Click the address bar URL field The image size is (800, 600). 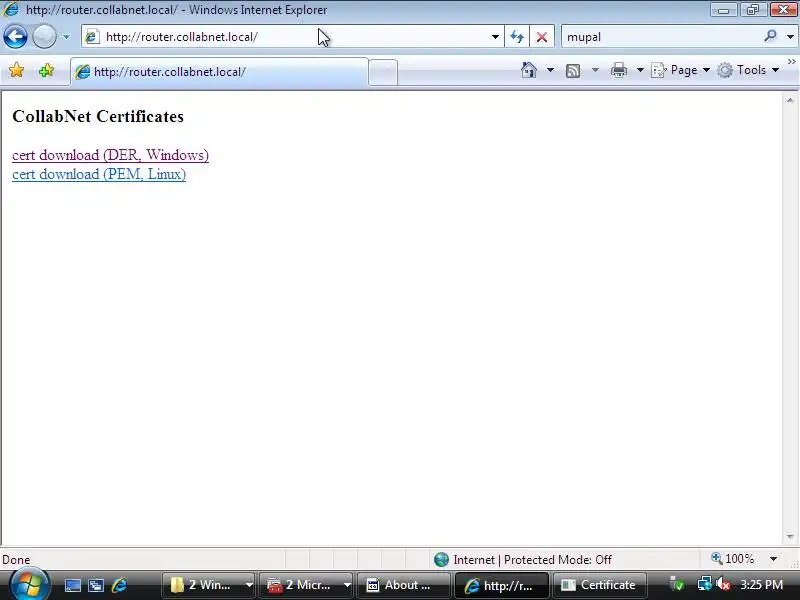tap(293, 37)
